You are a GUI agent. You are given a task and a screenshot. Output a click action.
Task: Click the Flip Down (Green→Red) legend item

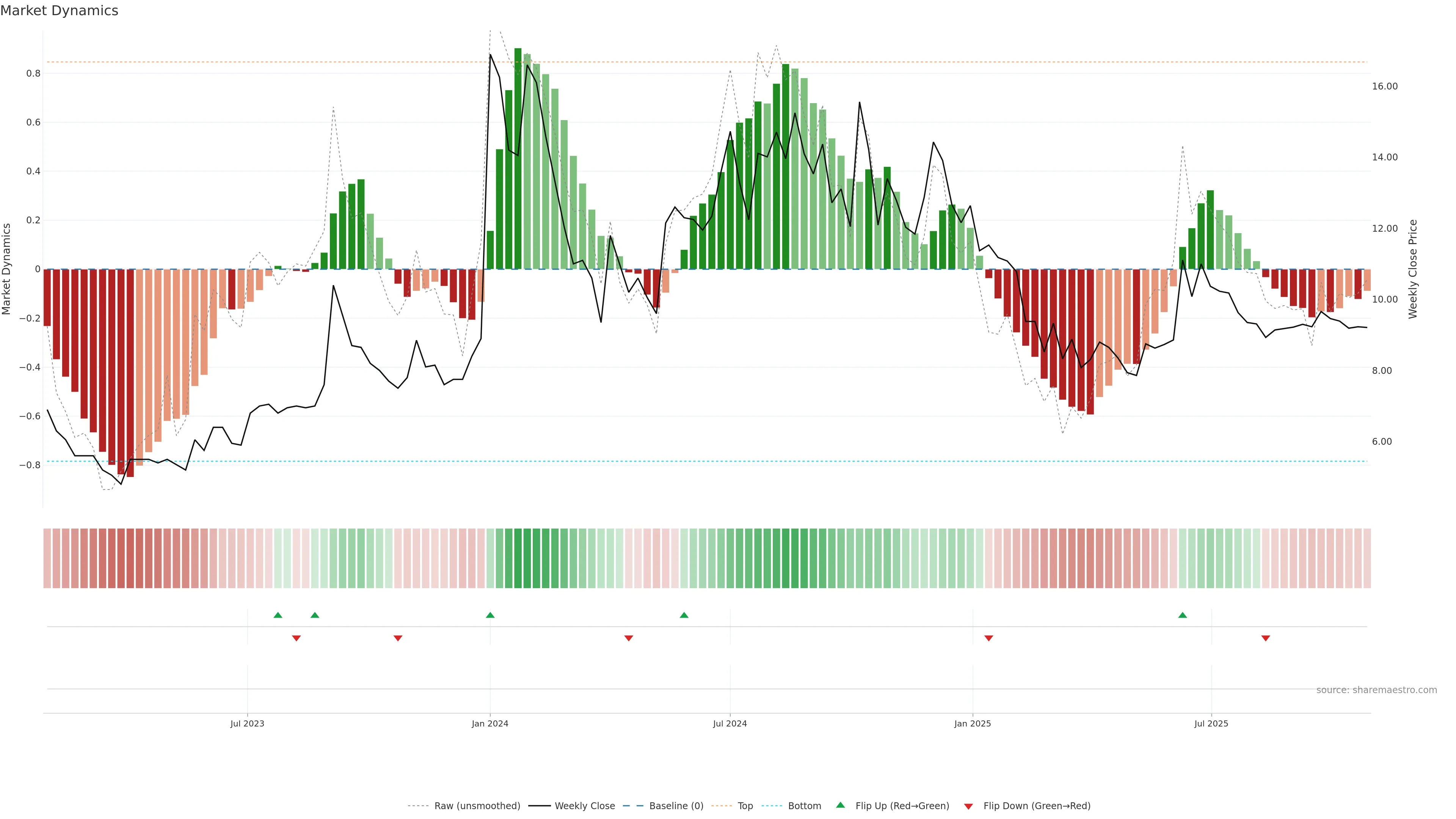(1037, 806)
